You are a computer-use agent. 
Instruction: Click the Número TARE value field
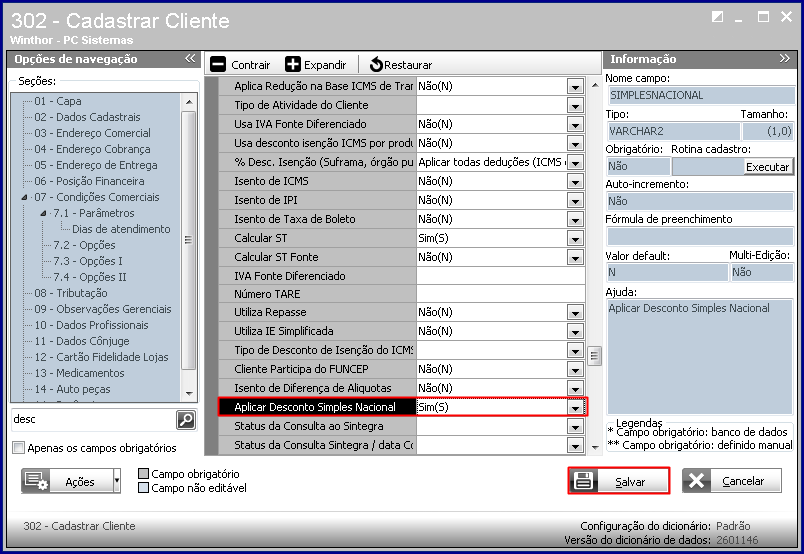[x=500, y=294]
